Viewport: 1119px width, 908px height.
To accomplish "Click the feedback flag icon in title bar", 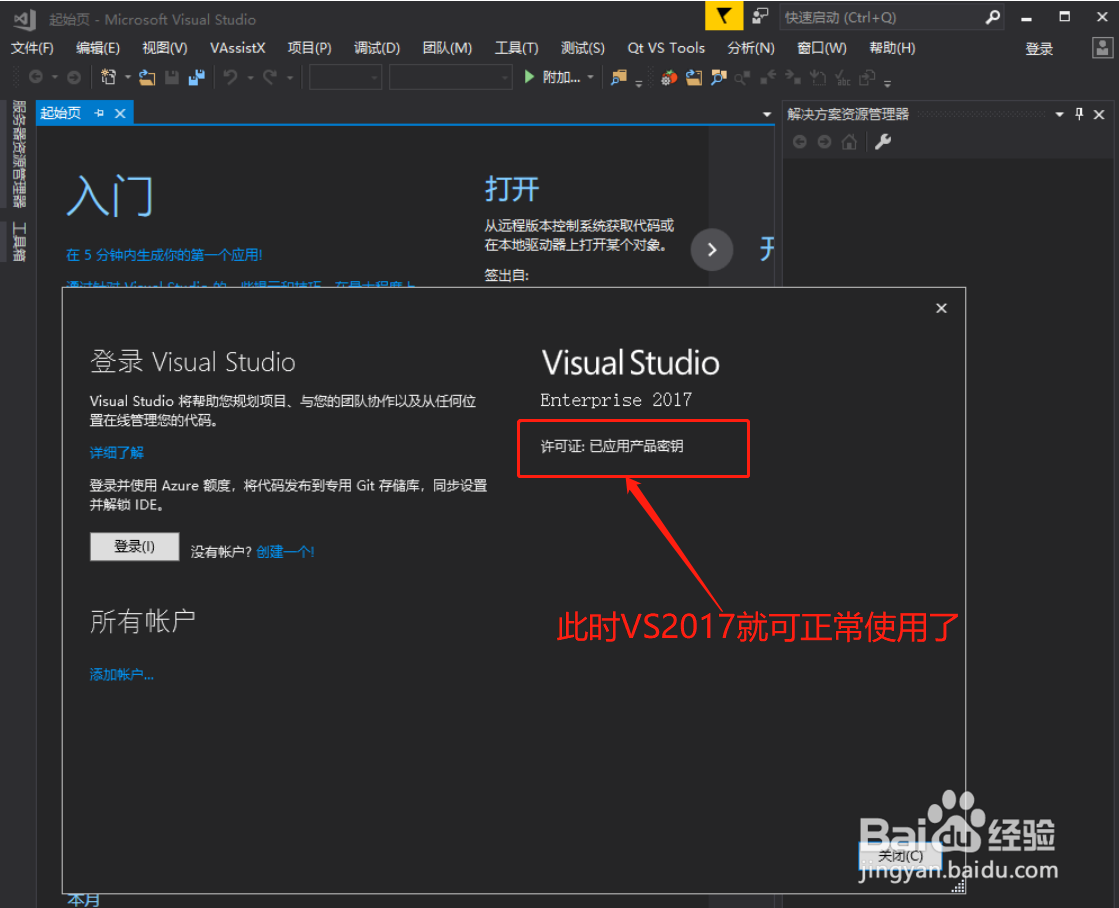I will (724, 16).
